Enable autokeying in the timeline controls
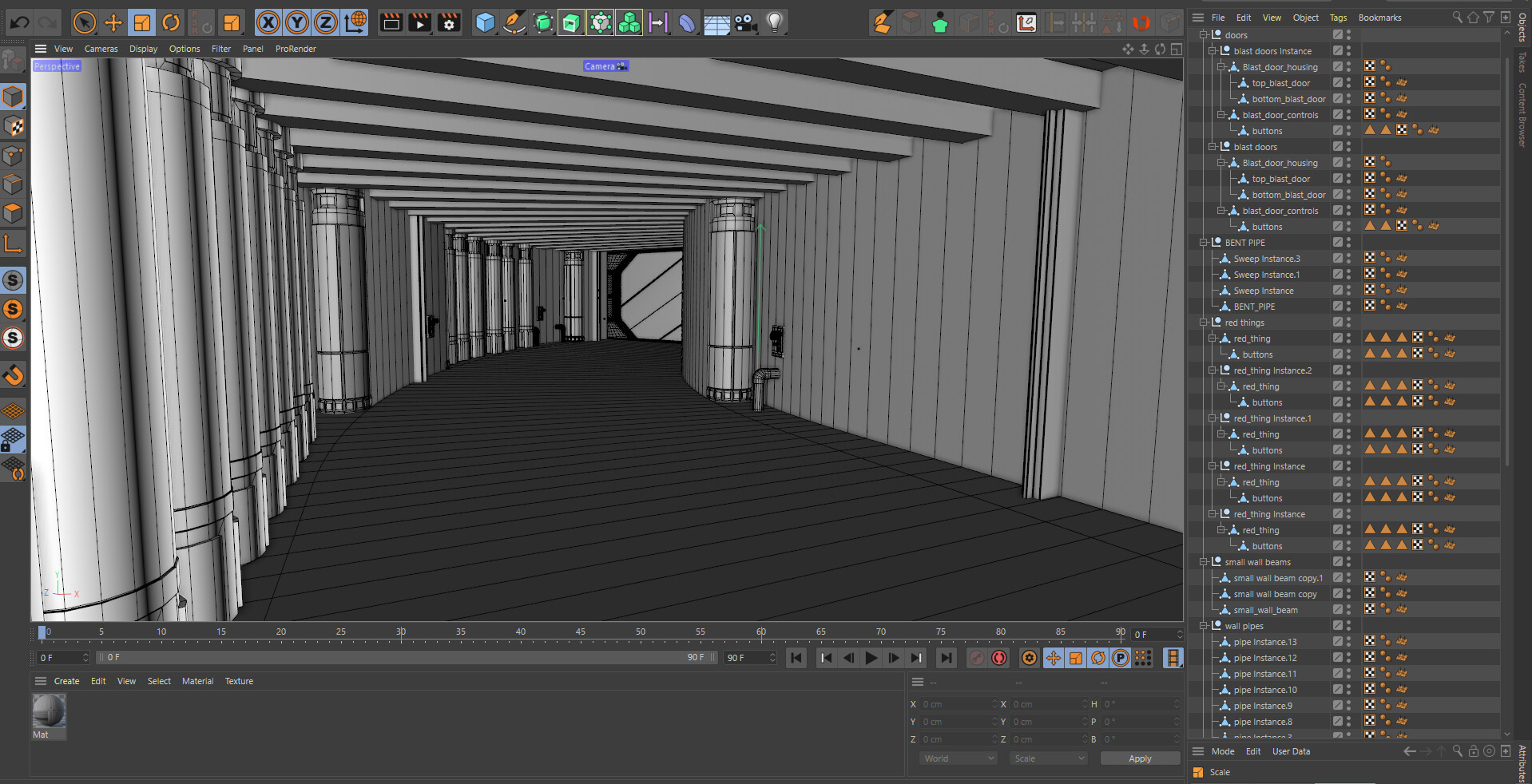The height and width of the screenshot is (784, 1532). point(999,658)
